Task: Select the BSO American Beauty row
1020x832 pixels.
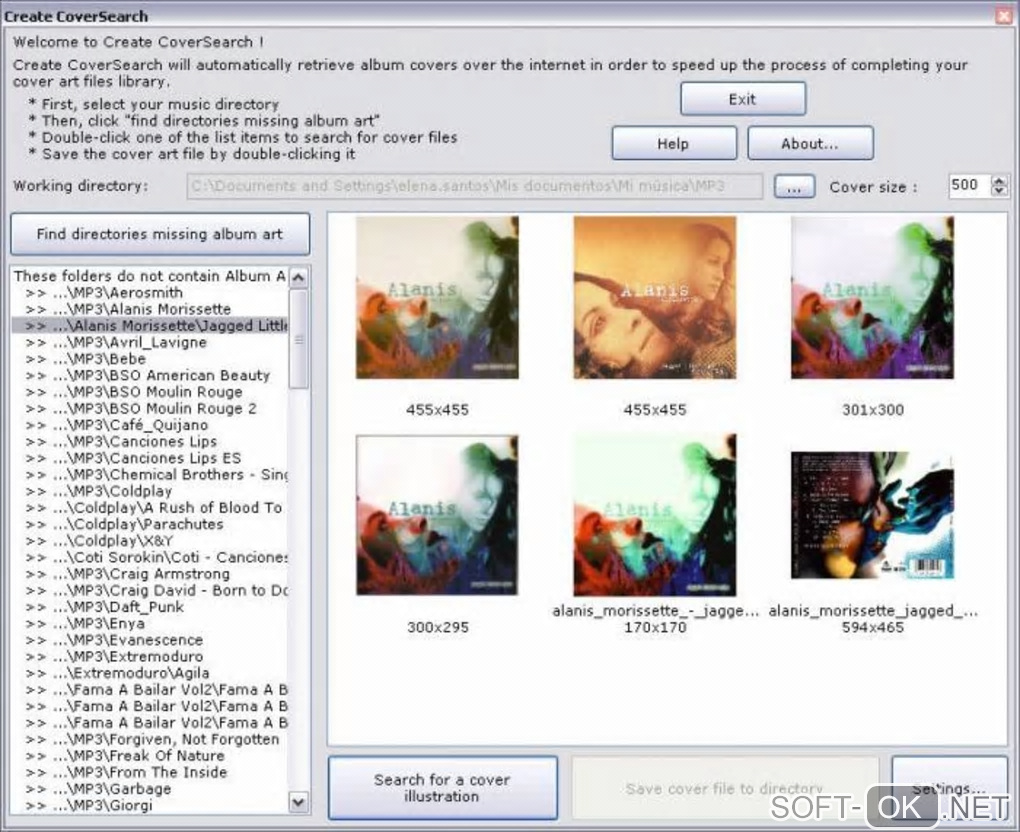Action: 150,375
